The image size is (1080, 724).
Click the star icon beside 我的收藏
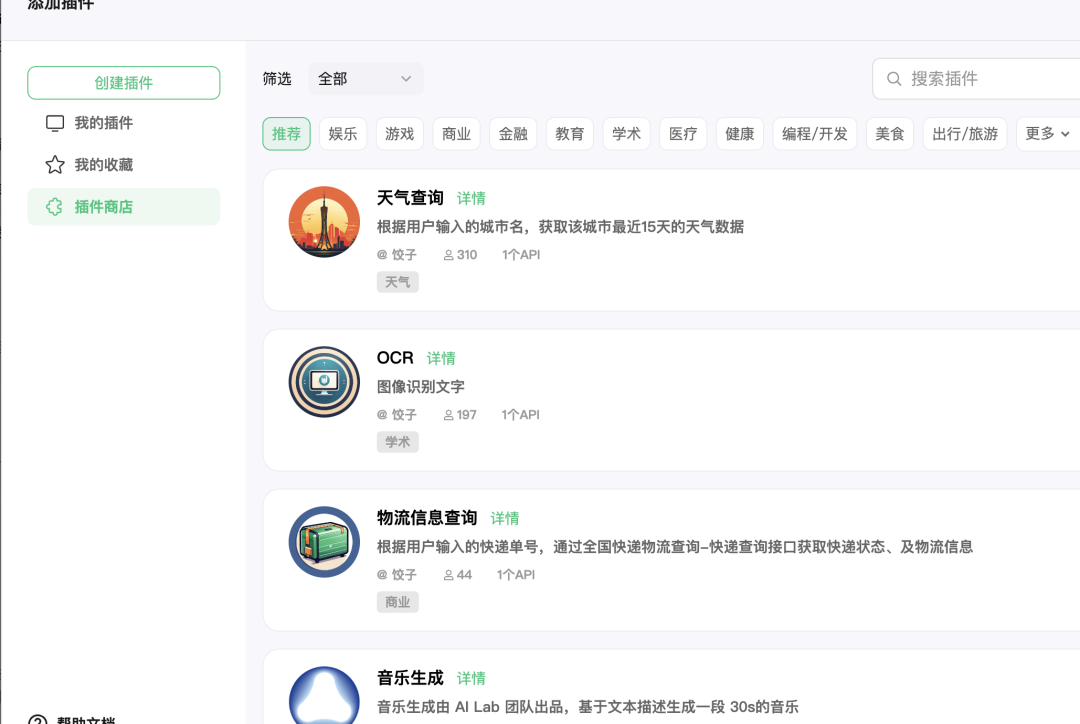[55, 165]
